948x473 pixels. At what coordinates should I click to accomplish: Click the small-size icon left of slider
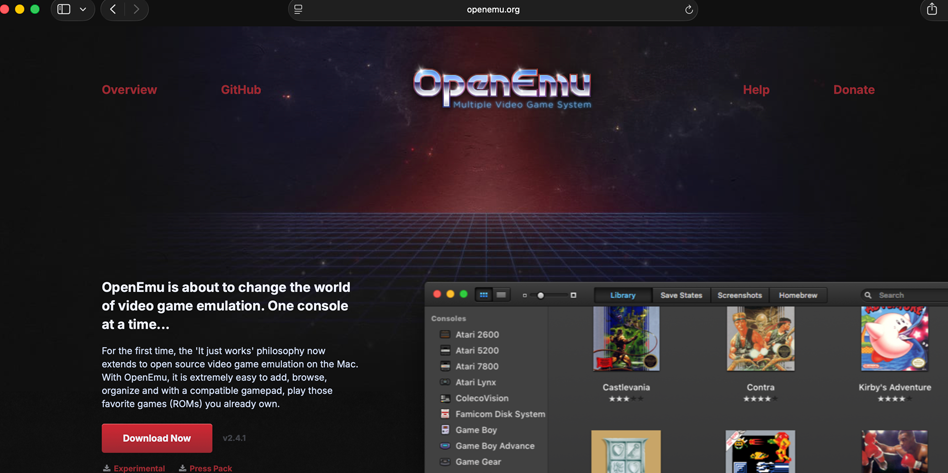coord(525,295)
